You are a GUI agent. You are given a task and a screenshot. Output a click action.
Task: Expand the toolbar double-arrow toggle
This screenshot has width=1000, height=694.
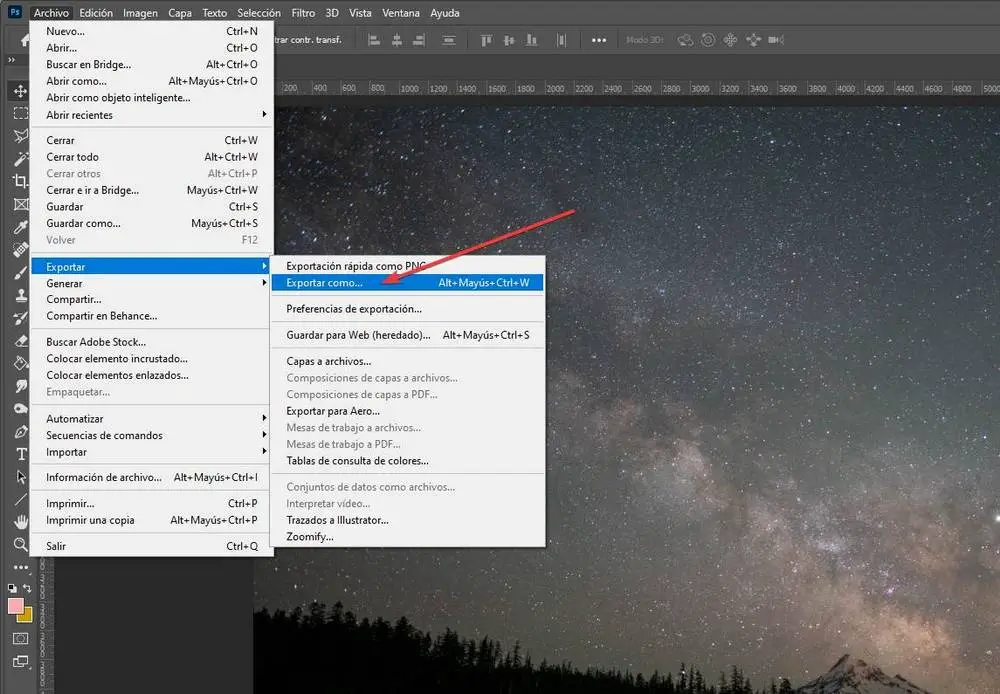[11, 60]
